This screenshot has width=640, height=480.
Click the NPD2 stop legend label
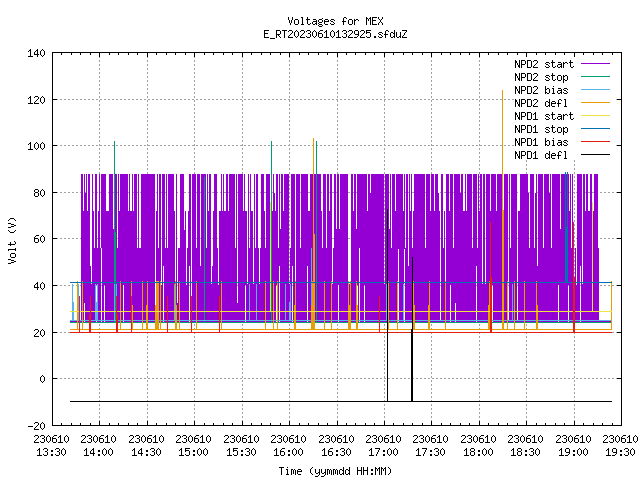pos(541,77)
